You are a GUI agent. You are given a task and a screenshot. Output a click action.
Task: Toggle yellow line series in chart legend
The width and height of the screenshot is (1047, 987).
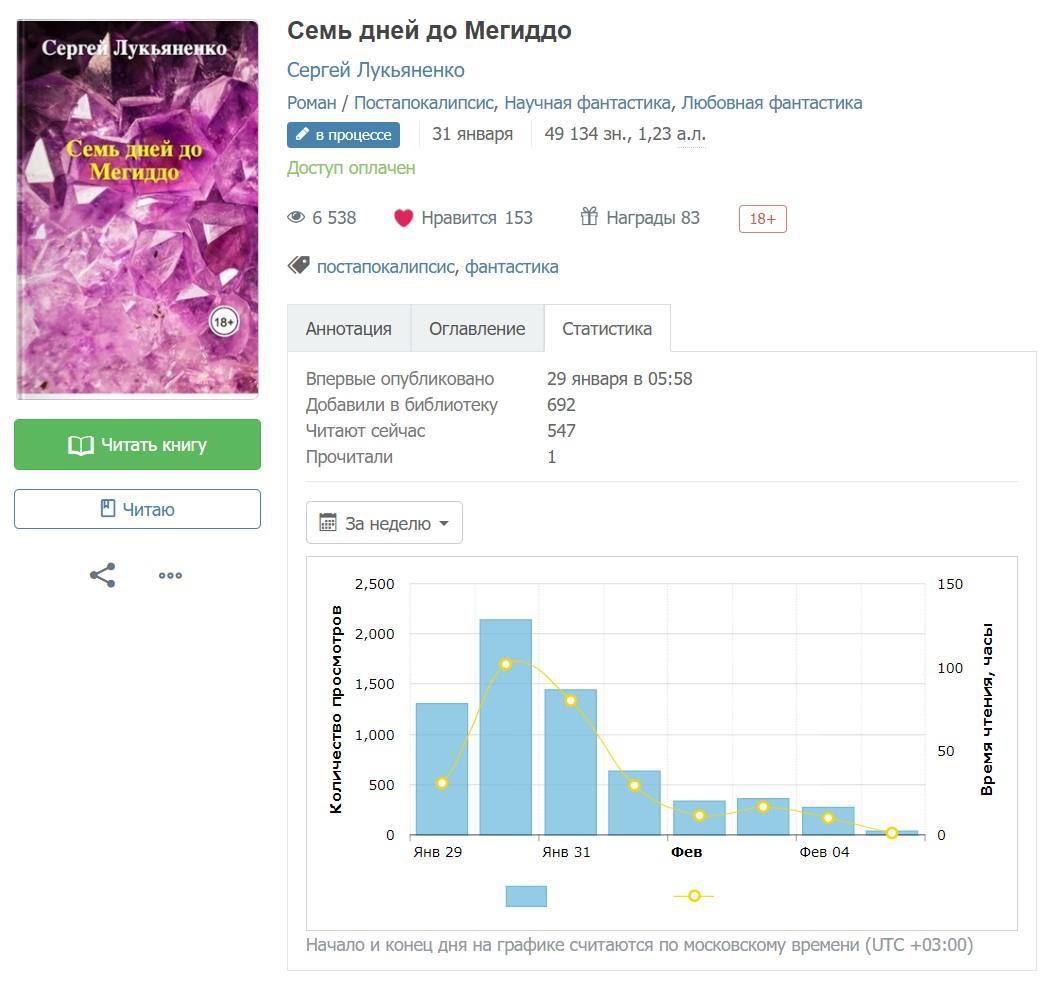694,896
